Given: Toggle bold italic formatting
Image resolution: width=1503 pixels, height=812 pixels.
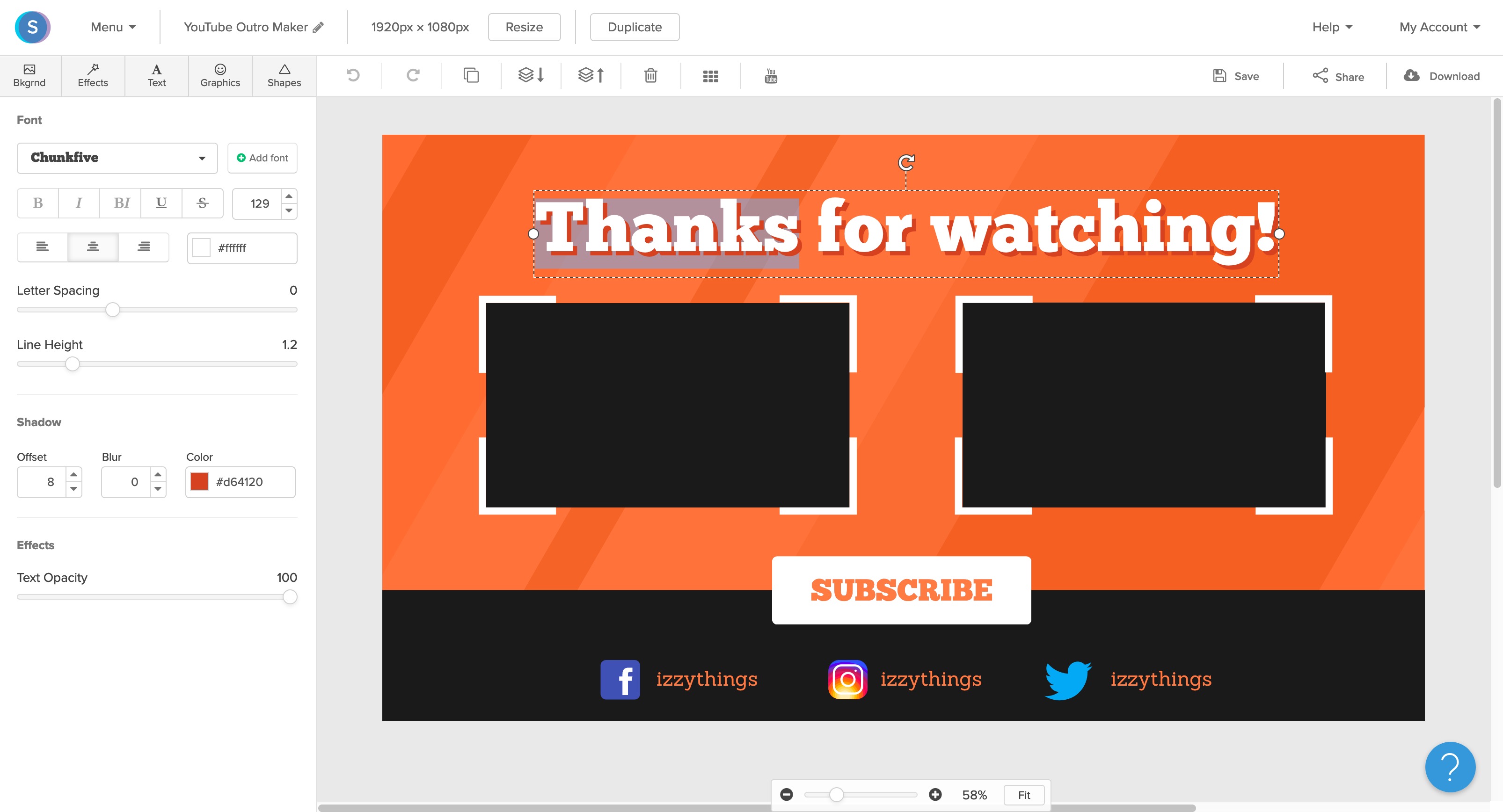Looking at the screenshot, I should 120,203.
